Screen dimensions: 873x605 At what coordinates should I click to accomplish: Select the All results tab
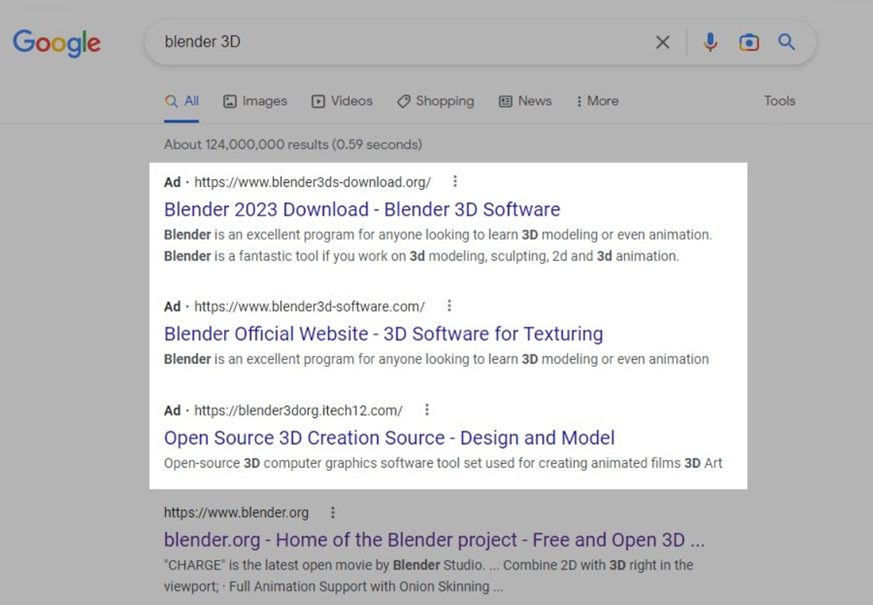click(x=182, y=101)
